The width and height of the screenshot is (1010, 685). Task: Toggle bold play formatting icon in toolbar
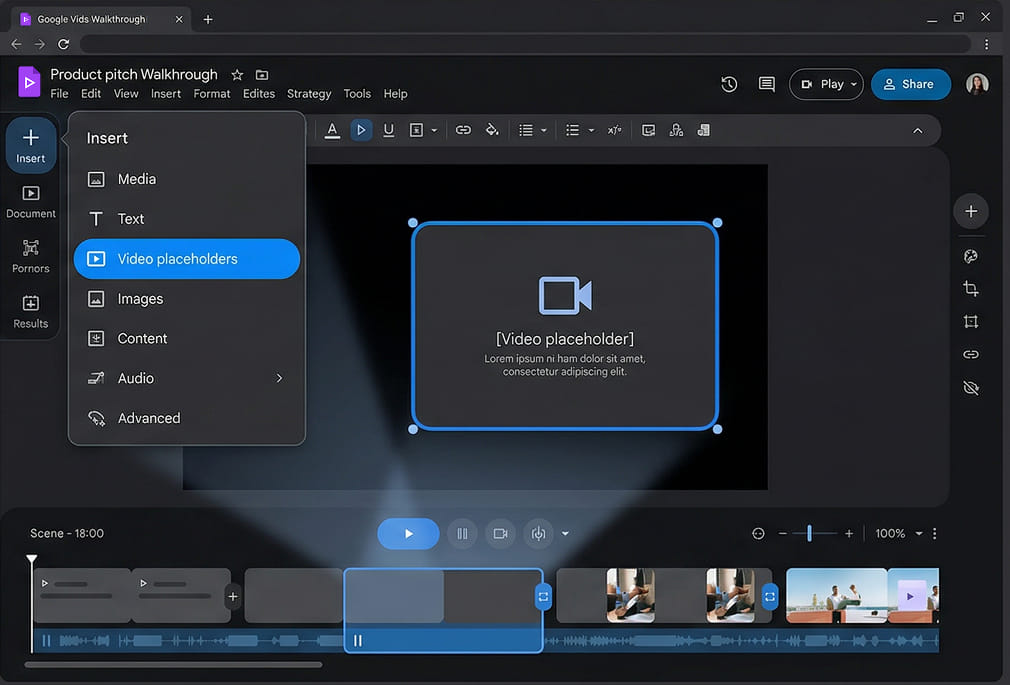[x=361, y=130]
